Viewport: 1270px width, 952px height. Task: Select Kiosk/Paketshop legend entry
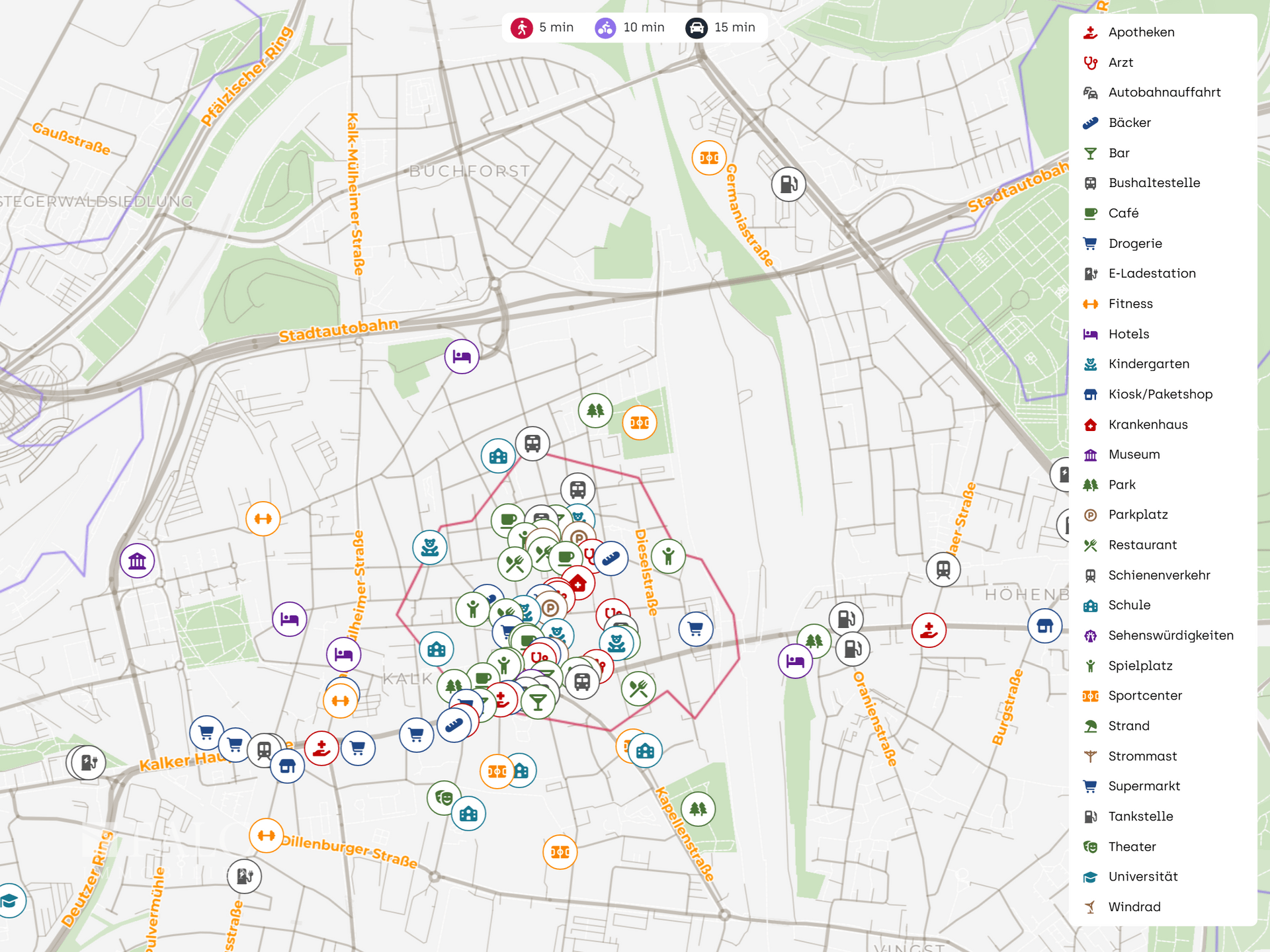click(1160, 395)
